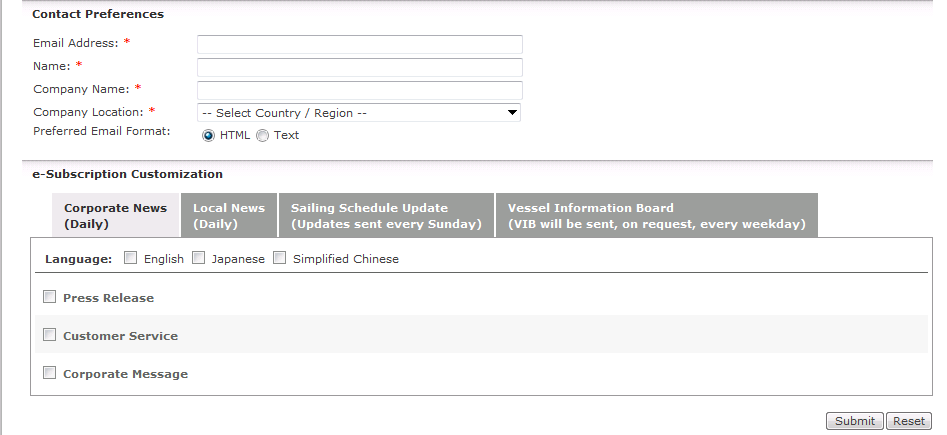
Task: Enable the Corporate Message checkbox
Action: pyautogui.click(x=49, y=373)
